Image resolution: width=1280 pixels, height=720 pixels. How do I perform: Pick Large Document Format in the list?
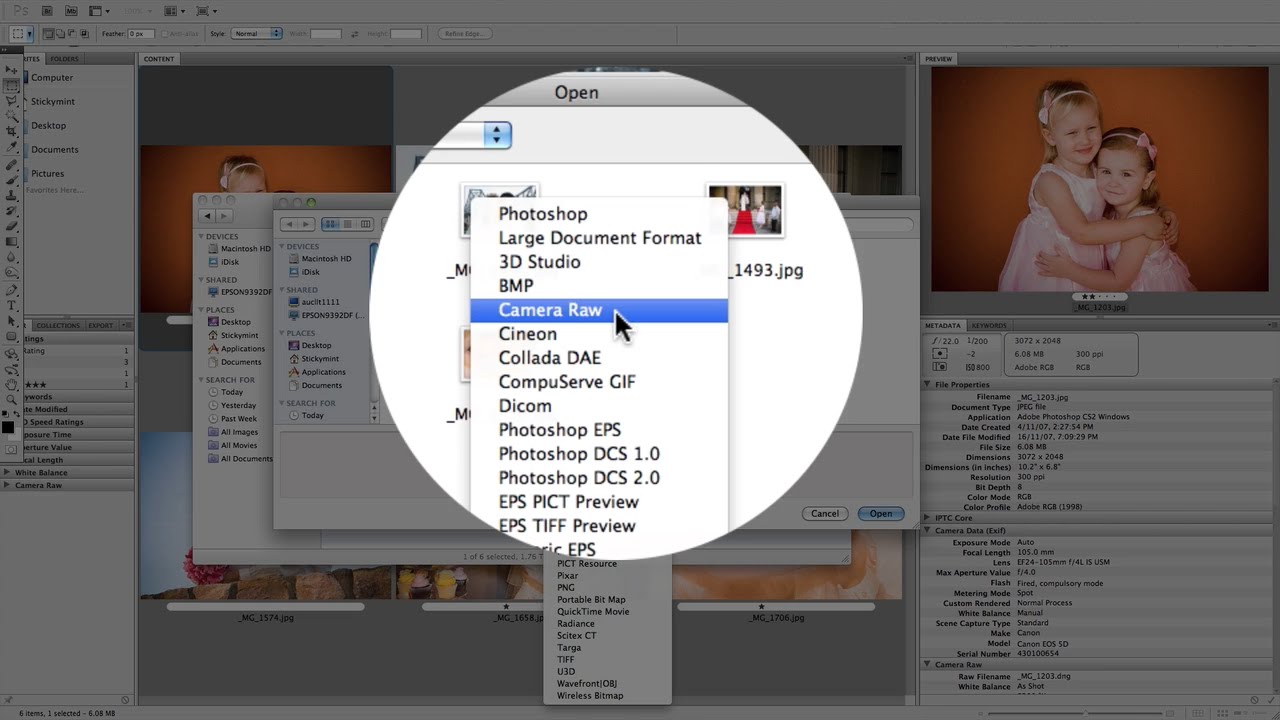click(599, 238)
